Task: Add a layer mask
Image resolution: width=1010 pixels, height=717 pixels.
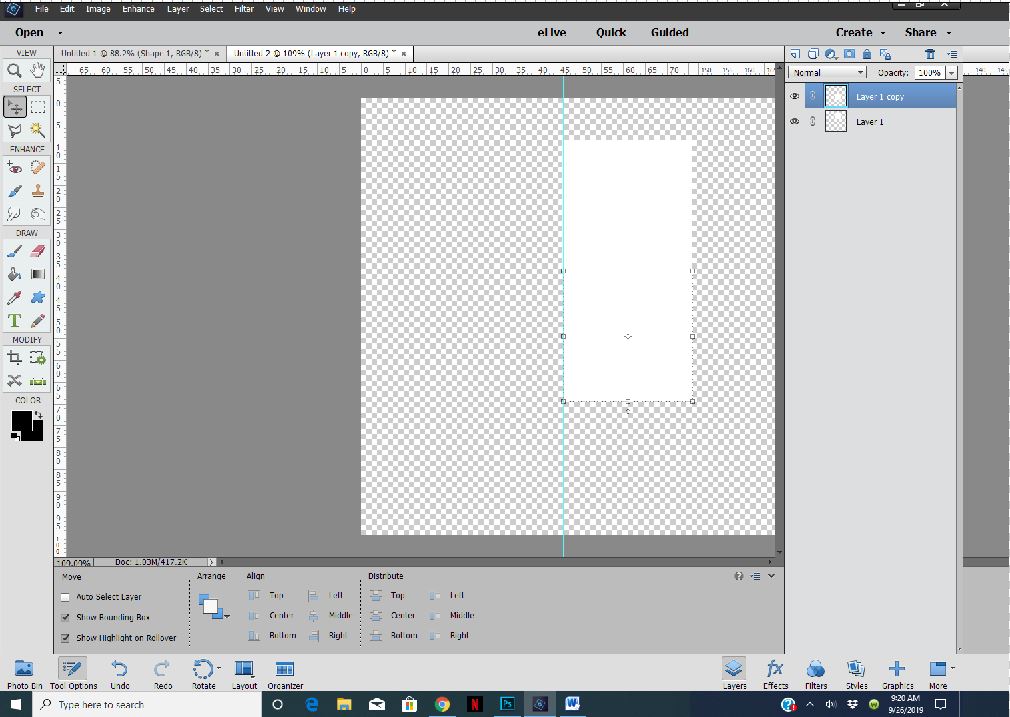Action: (x=850, y=54)
